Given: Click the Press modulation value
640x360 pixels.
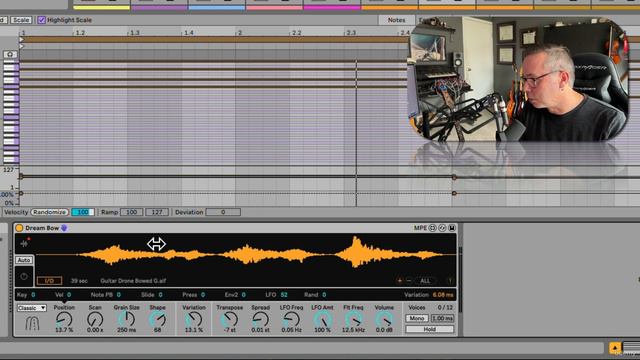Looking at the screenshot, I should (x=203, y=295).
